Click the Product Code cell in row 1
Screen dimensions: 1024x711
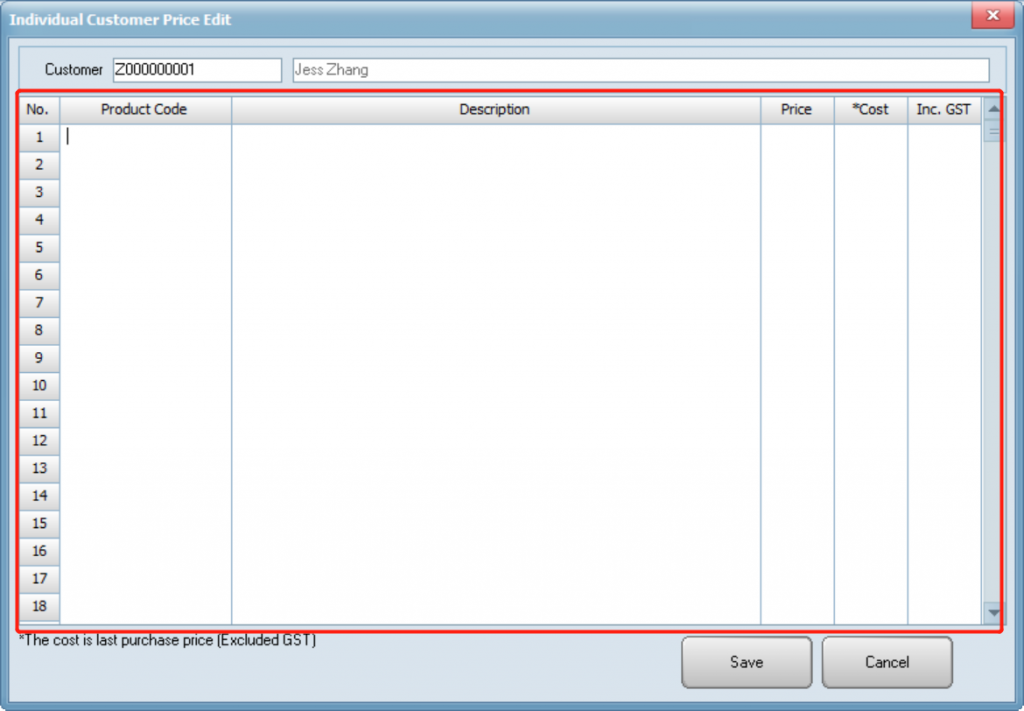[145, 137]
